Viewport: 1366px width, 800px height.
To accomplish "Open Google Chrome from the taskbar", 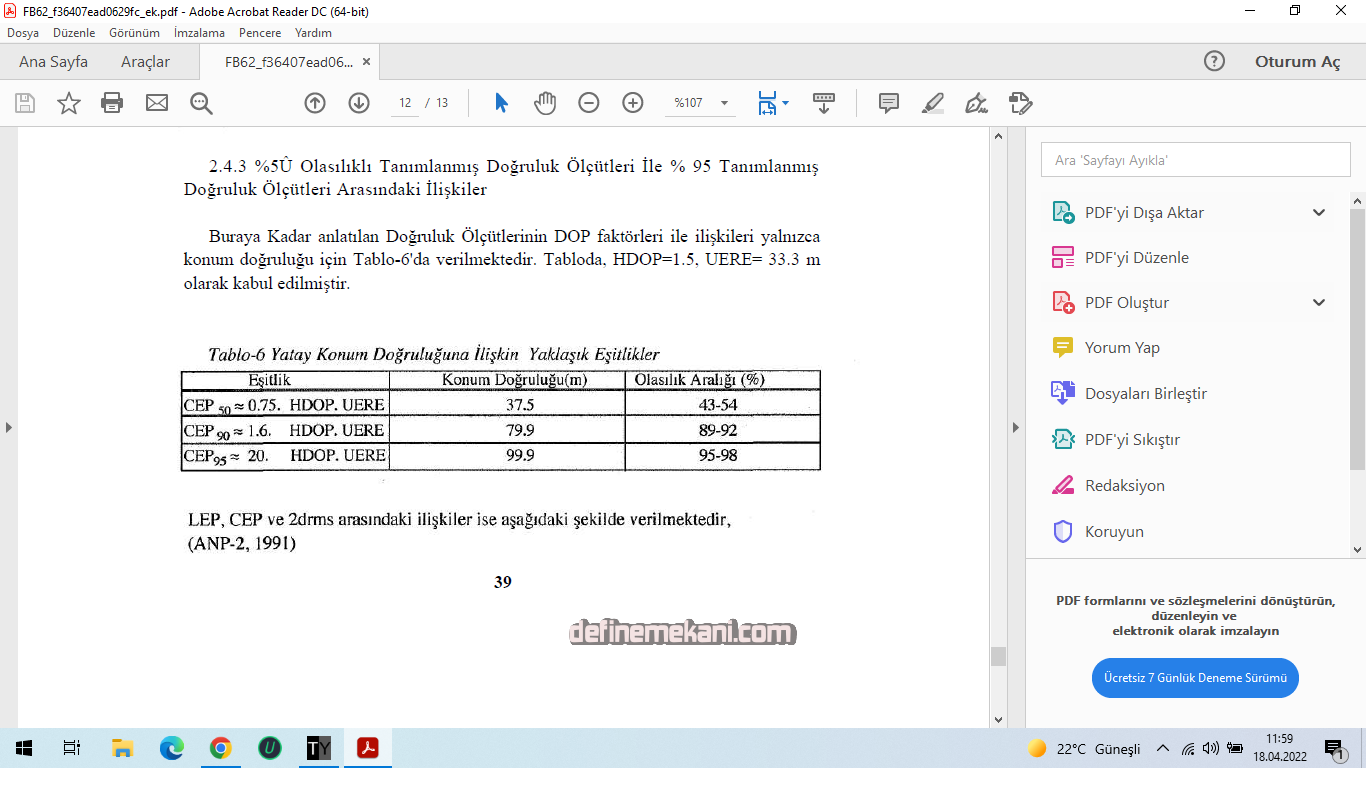I will [x=221, y=748].
